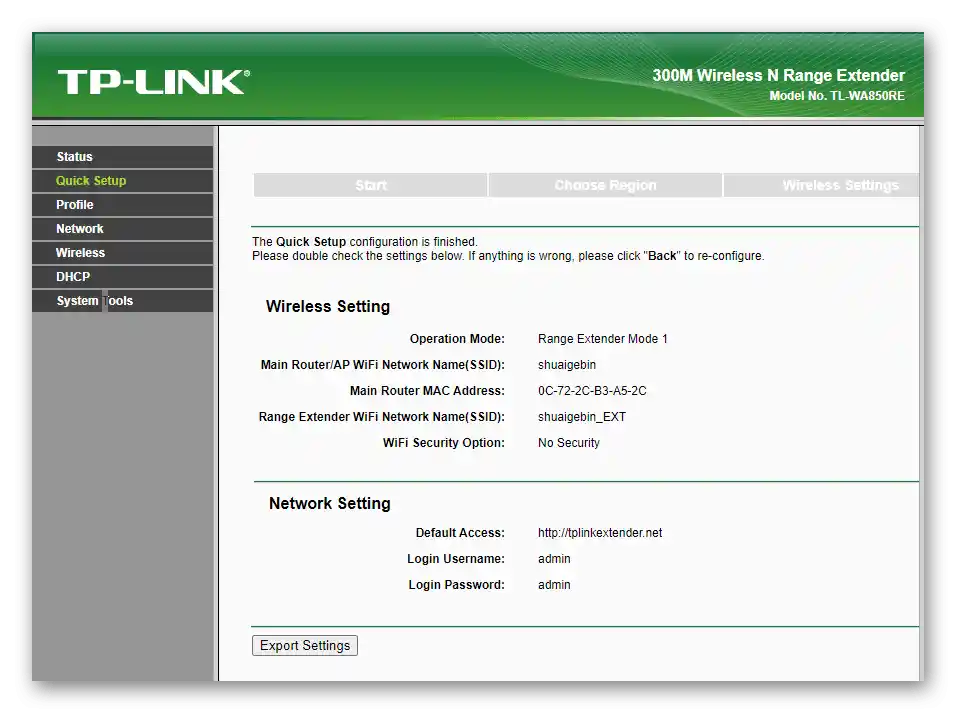Select the Wireless Settings wizard step

click(839, 185)
